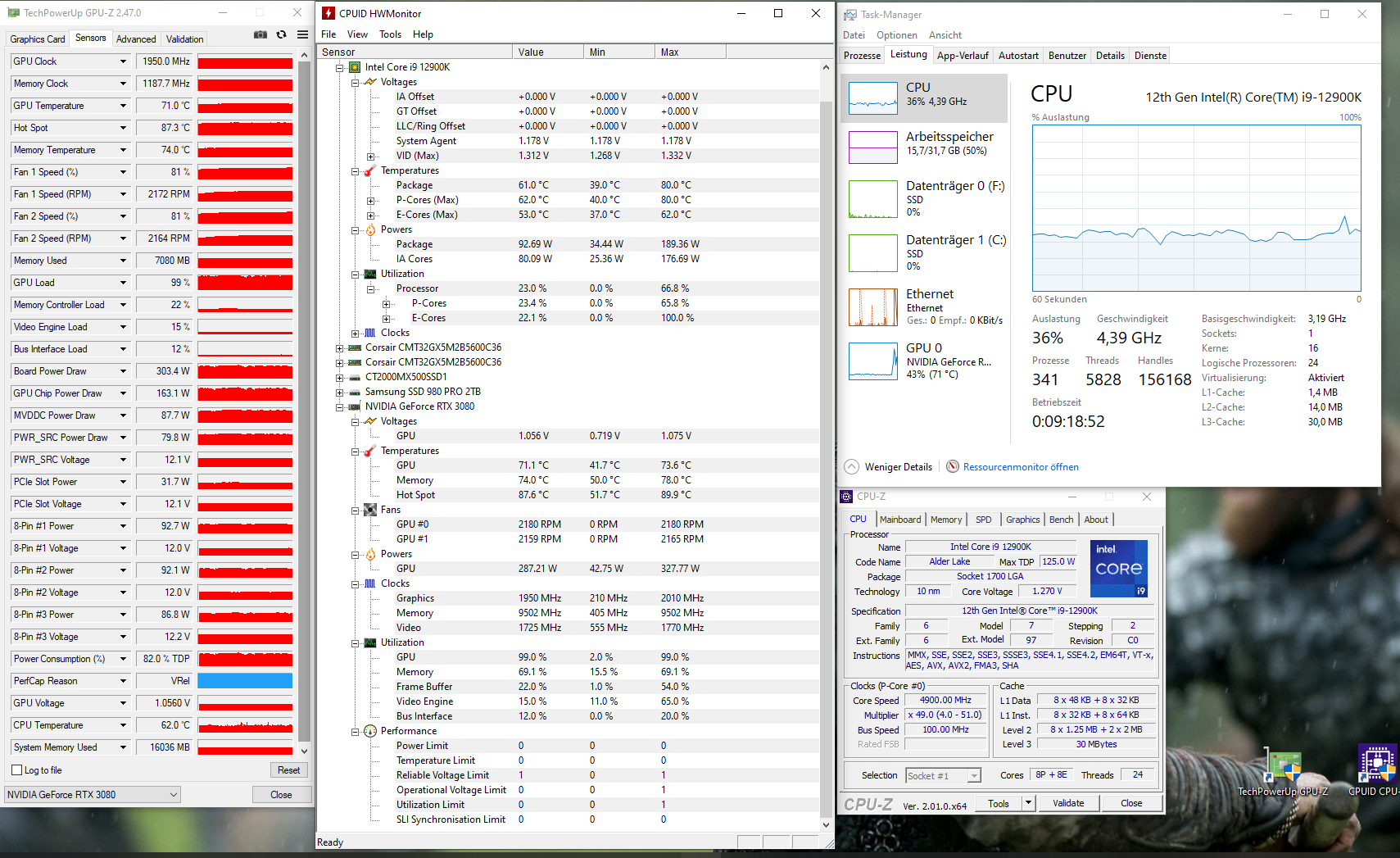Click the GPU-Z sensors vertical scrollbar
The height and width of the screenshot is (858, 1400).
[x=305, y=402]
